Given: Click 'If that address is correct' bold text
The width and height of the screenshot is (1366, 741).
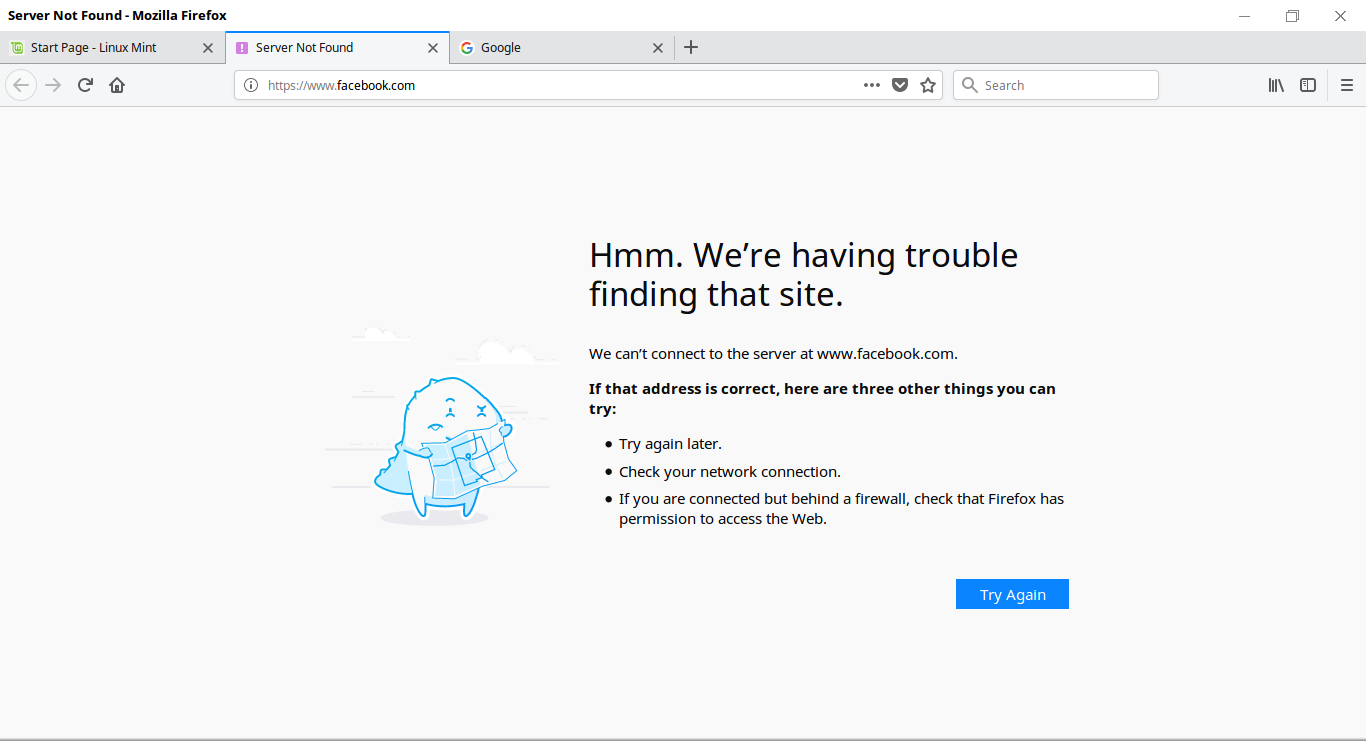Looking at the screenshot, I should [822, 399].
